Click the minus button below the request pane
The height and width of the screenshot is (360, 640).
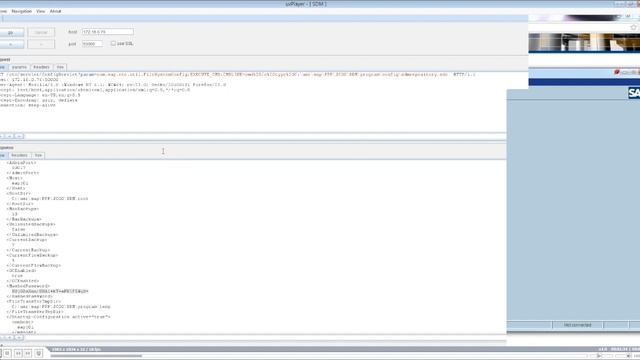click(19, 136)
